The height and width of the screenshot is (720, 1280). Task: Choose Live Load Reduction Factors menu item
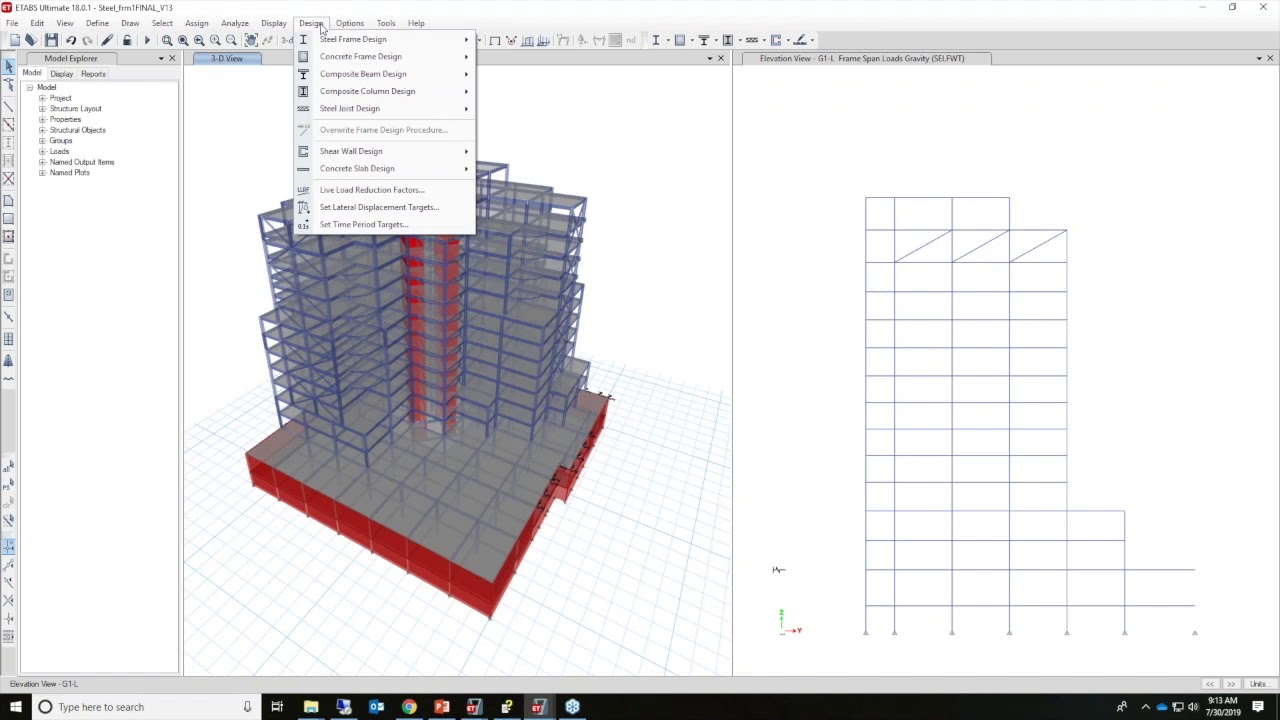tap(384, 190)
